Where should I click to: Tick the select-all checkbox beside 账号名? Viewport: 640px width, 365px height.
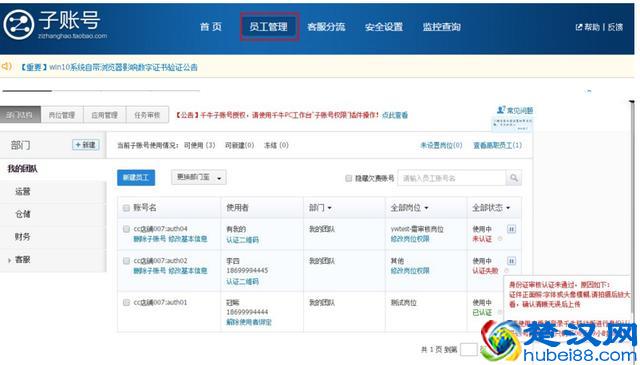[x=126, y=208]
